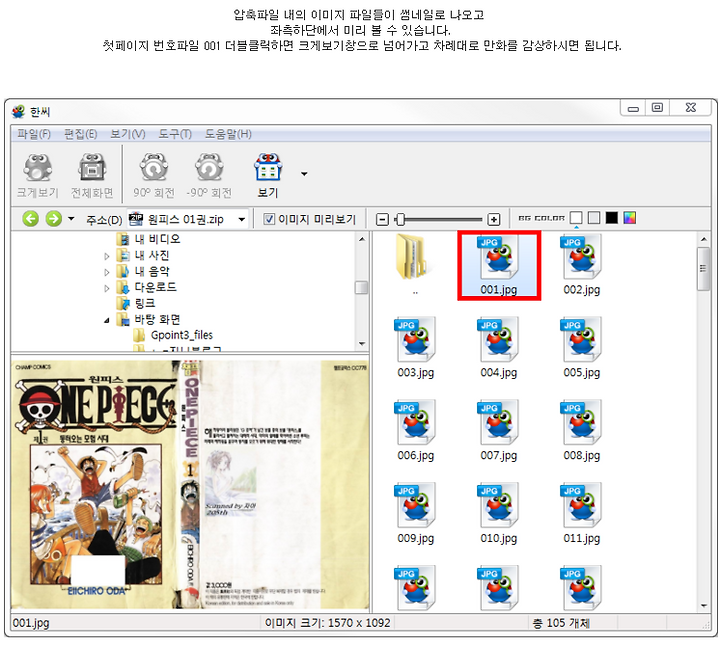Expand the 다운로드 tree node
Image resolution: width=720 pixels, height=647 pixels.
click(107, 288)
